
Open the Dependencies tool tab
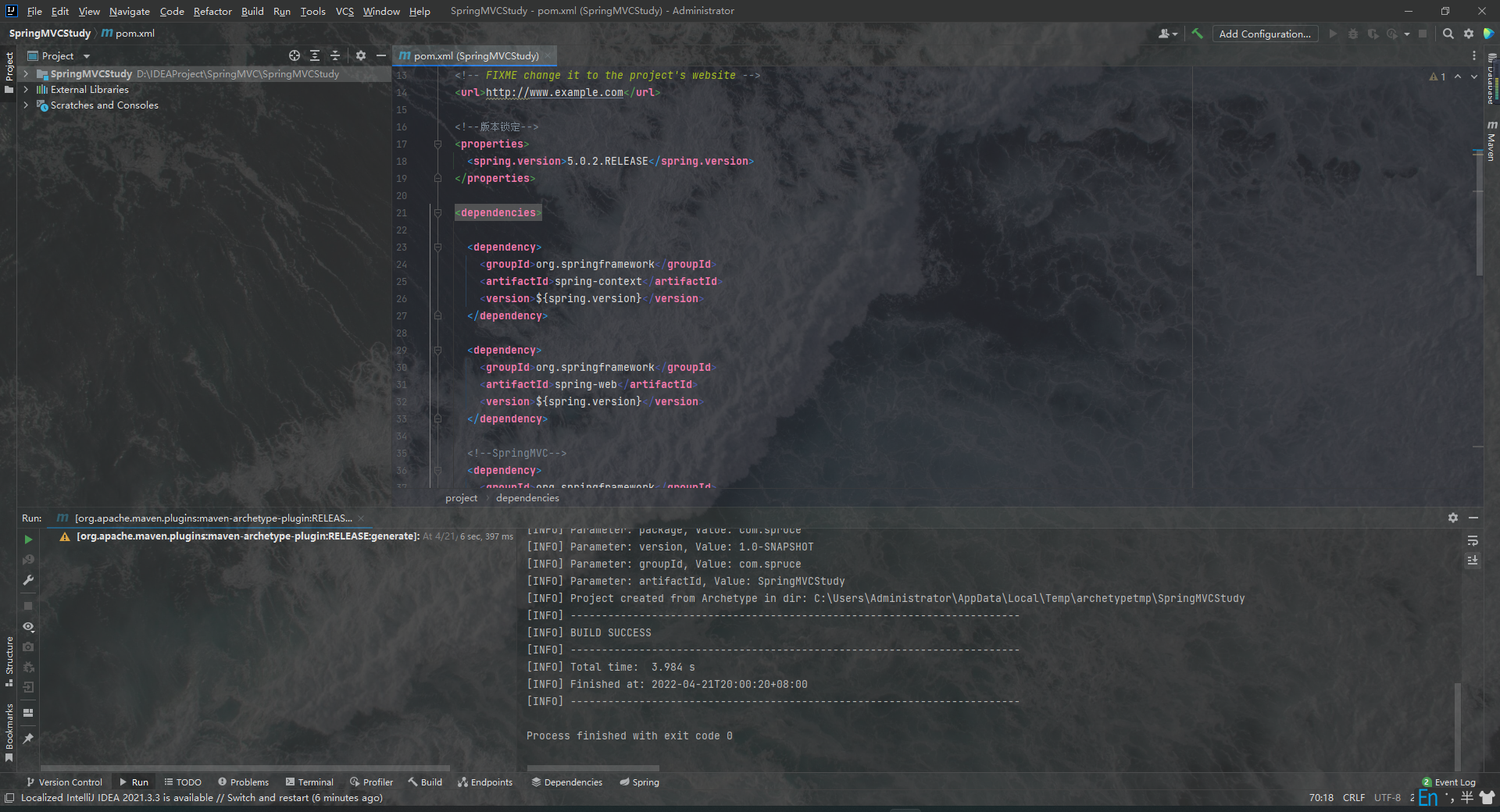pos(567,782)
